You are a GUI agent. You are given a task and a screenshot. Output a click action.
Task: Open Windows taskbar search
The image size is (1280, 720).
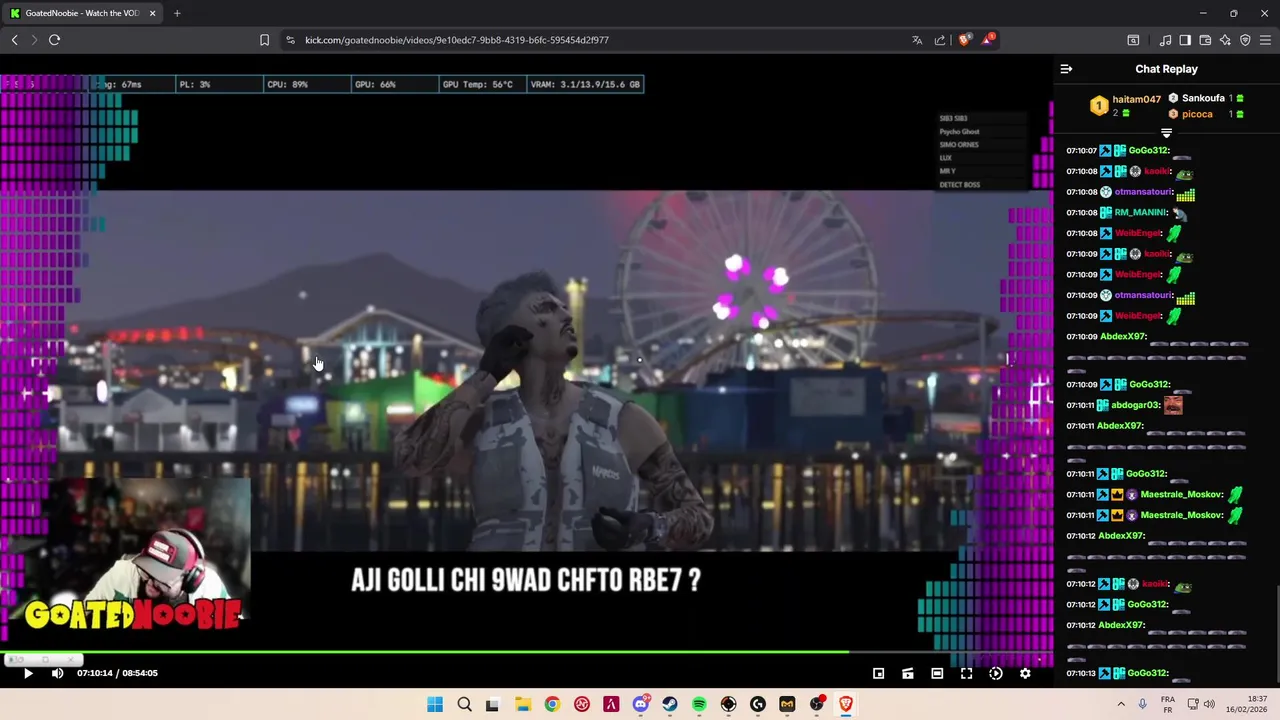[464, 704]
